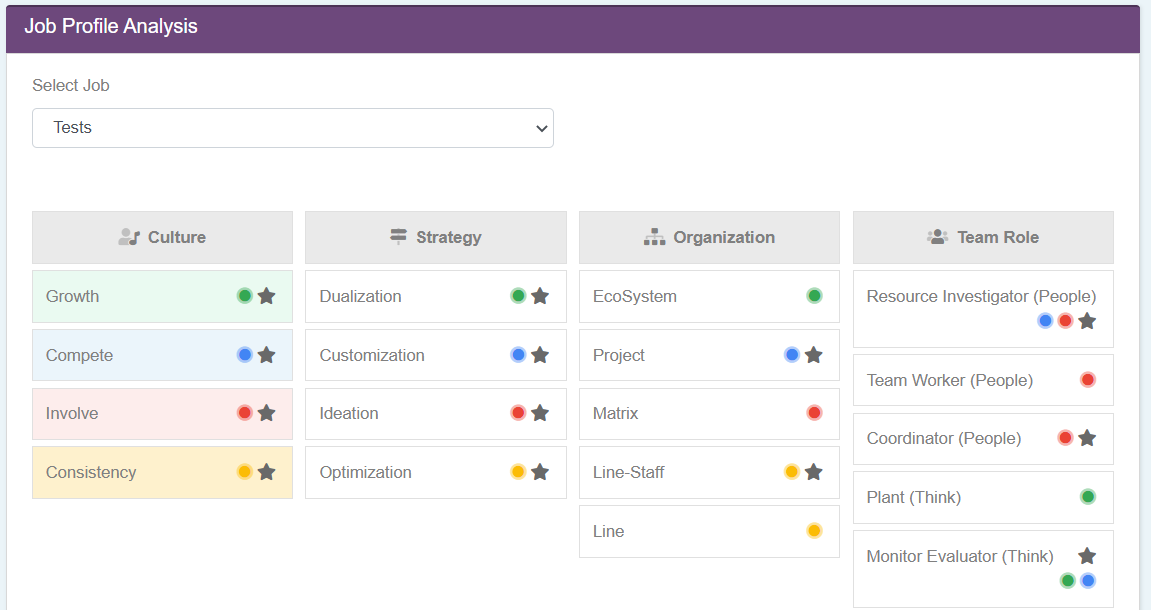
Task: Click the blue dot beside Compete
Action: click(x=244, y=355)
